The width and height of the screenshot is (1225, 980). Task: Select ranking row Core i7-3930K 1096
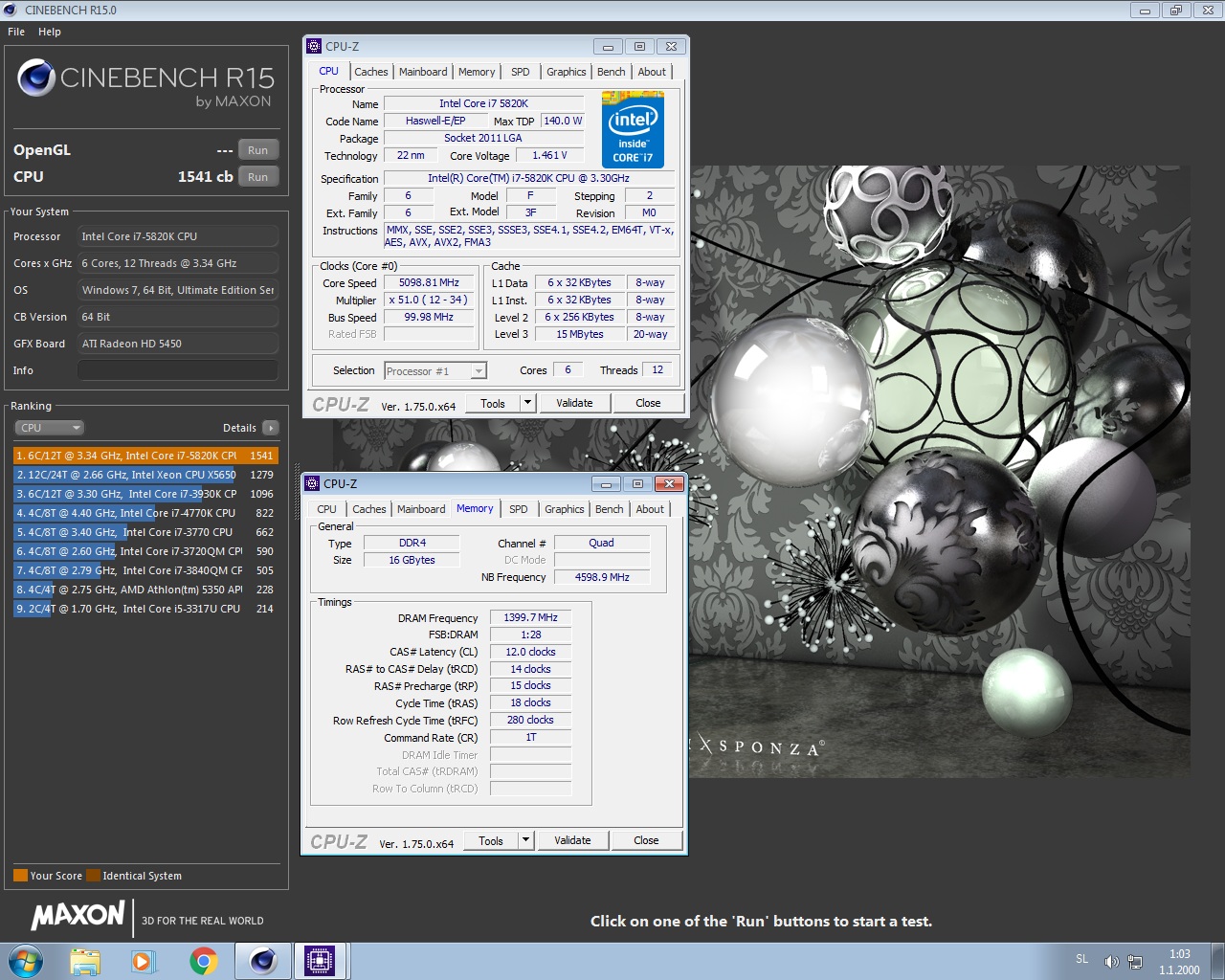pos(145,494)
